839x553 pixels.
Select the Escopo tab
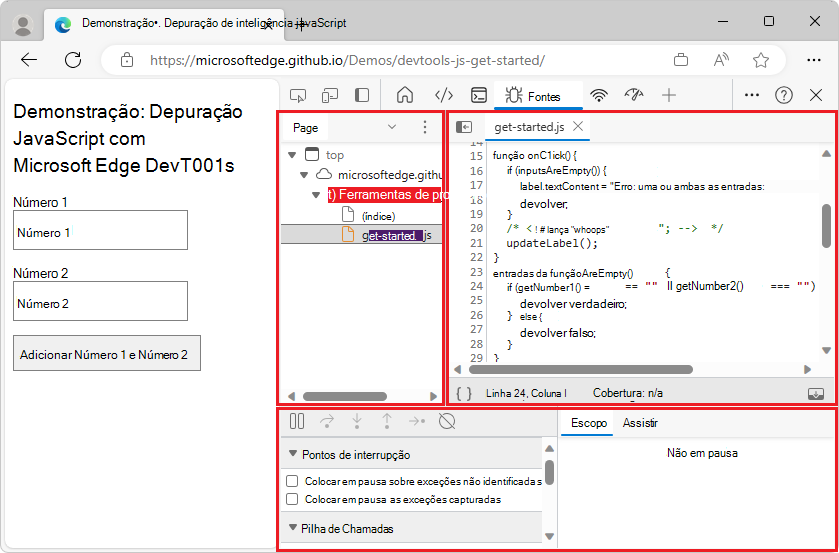click(589, 423)
